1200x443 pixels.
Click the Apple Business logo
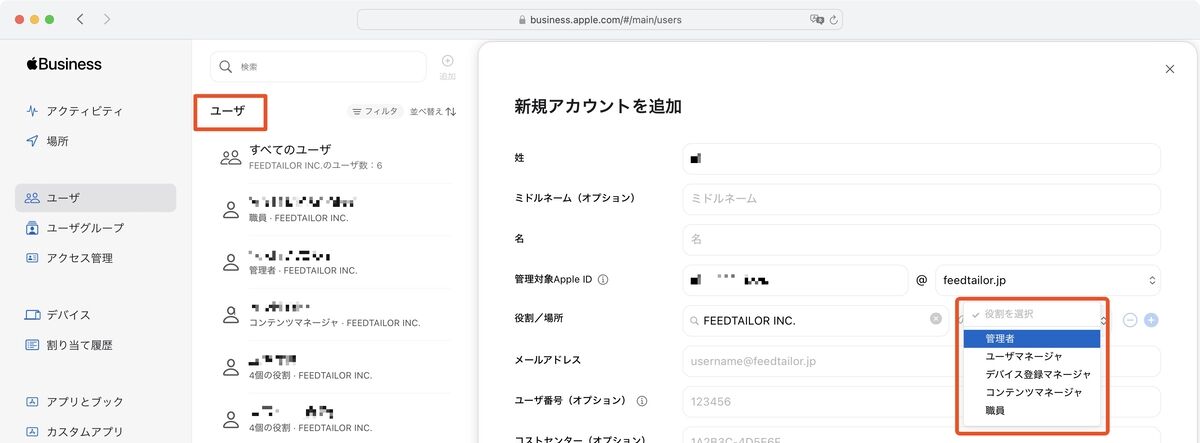coord(64,64)
